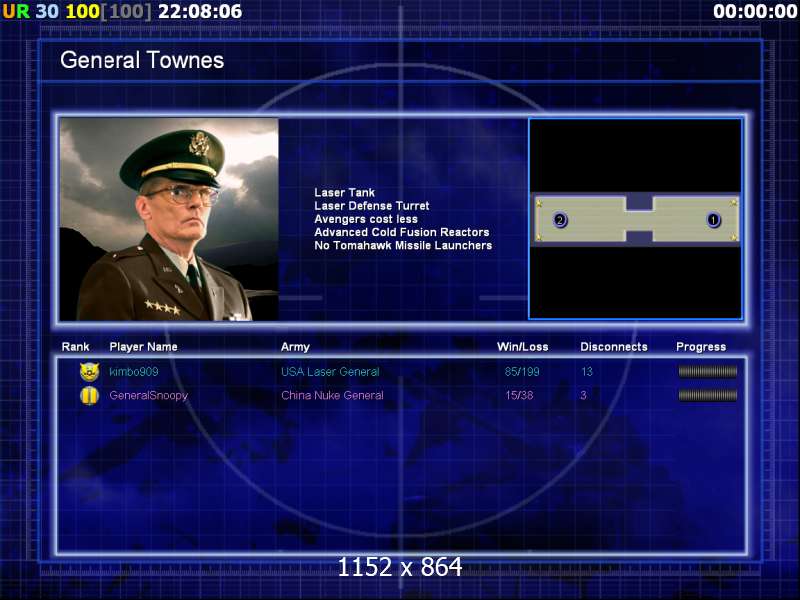
Task: Click win/loss value 15/38
Action: (x=519, y=395)
